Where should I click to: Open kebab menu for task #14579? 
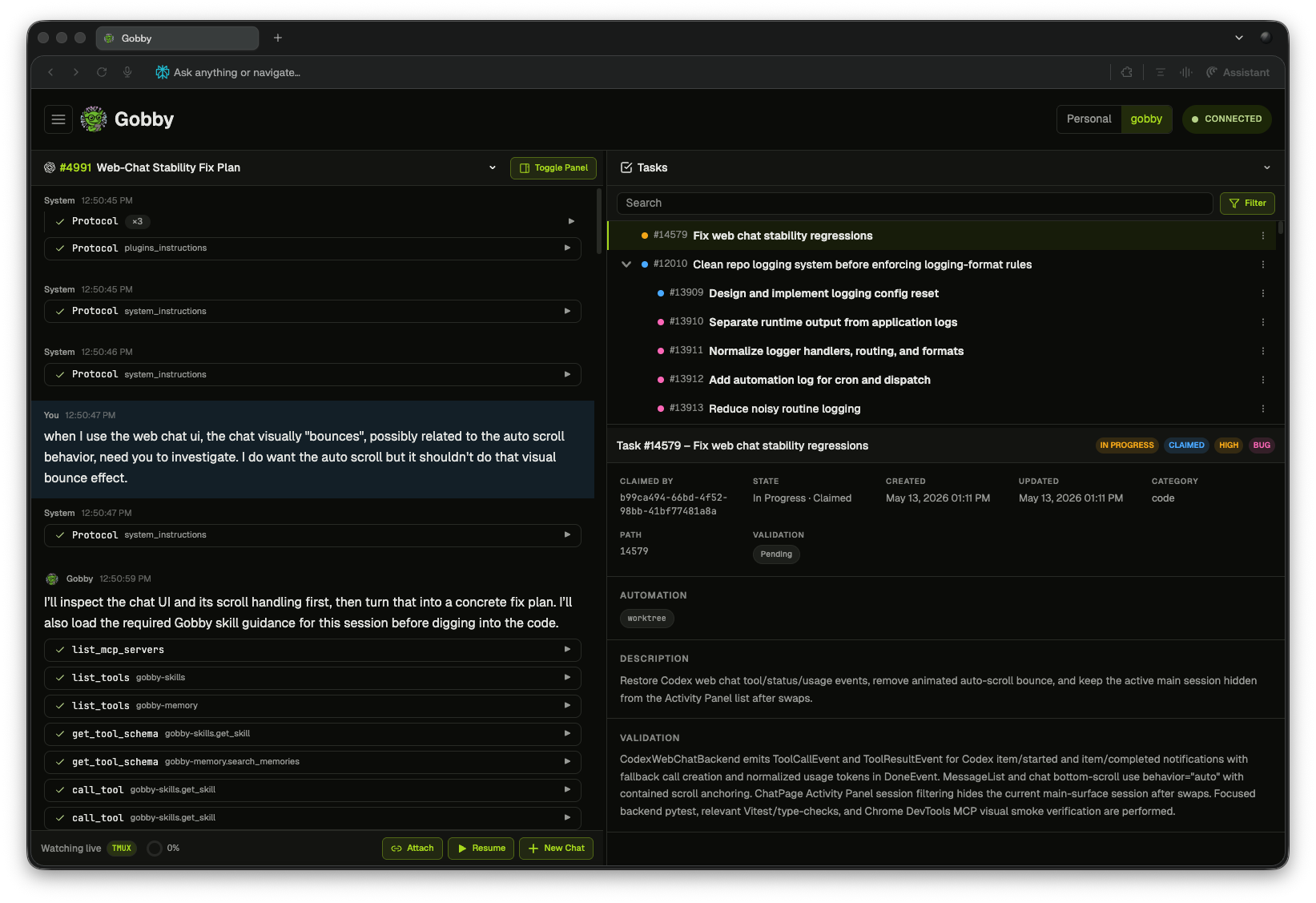coord(1263,236)
